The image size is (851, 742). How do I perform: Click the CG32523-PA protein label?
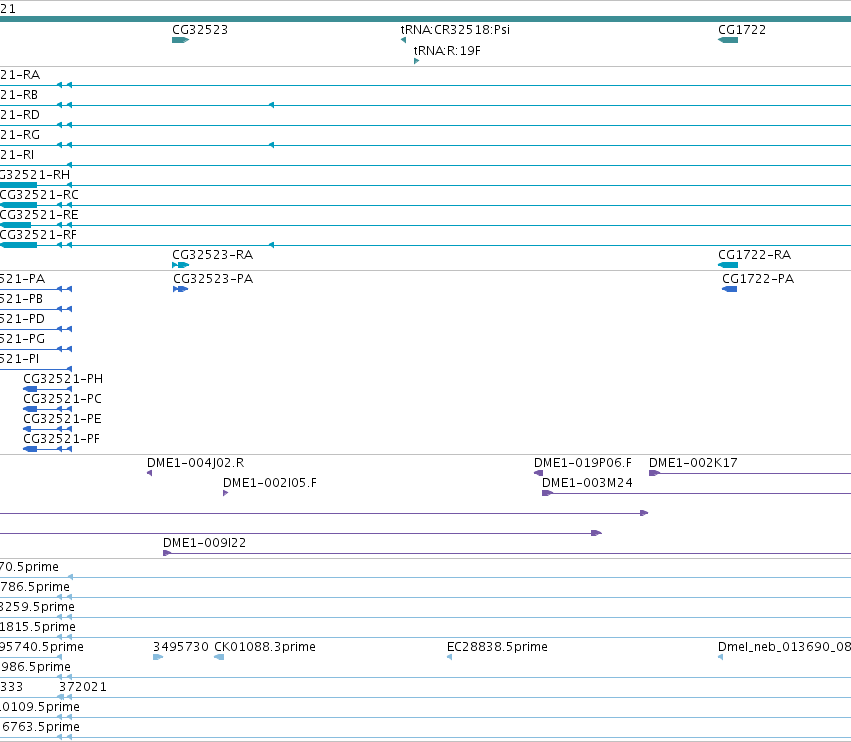click(213, 279)
